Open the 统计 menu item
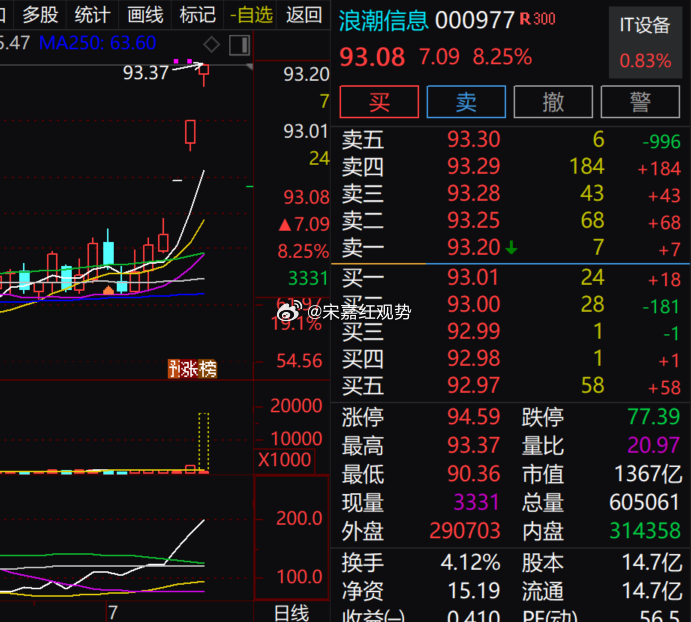Screen dimensions: 691x622 click(x=93, y=15)
